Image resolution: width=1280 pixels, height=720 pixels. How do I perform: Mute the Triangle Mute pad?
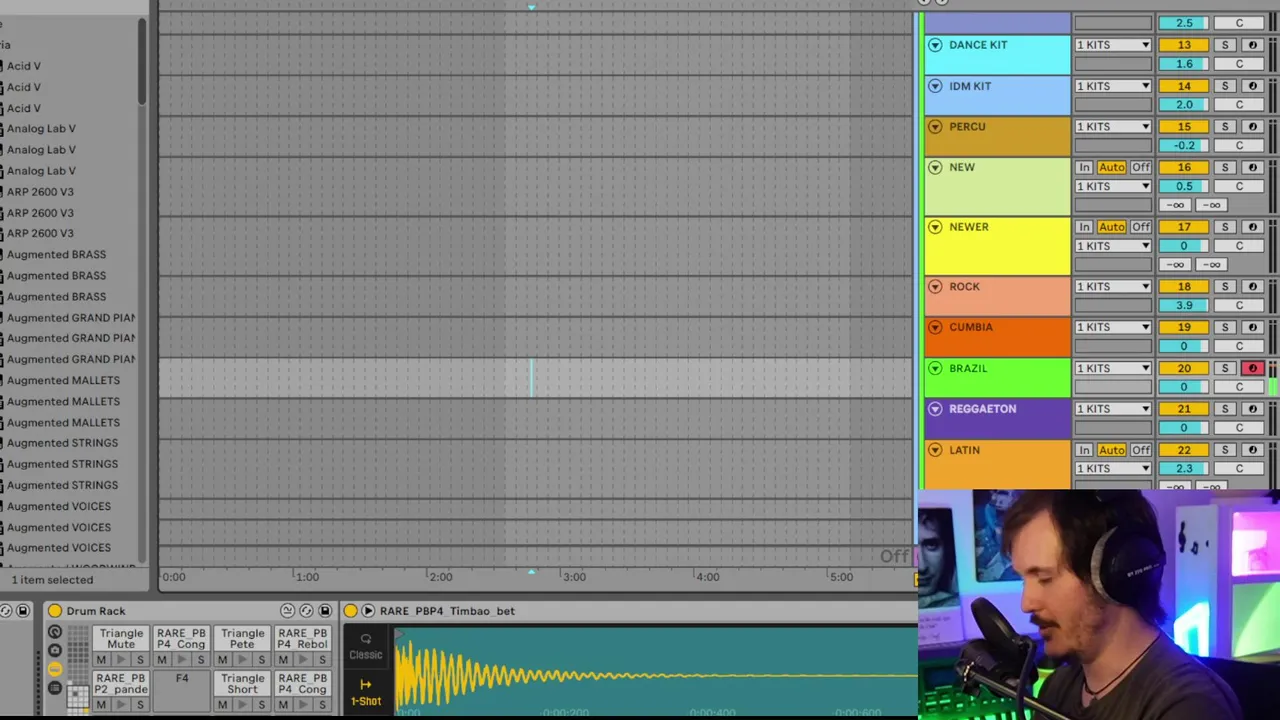[101, 660]
